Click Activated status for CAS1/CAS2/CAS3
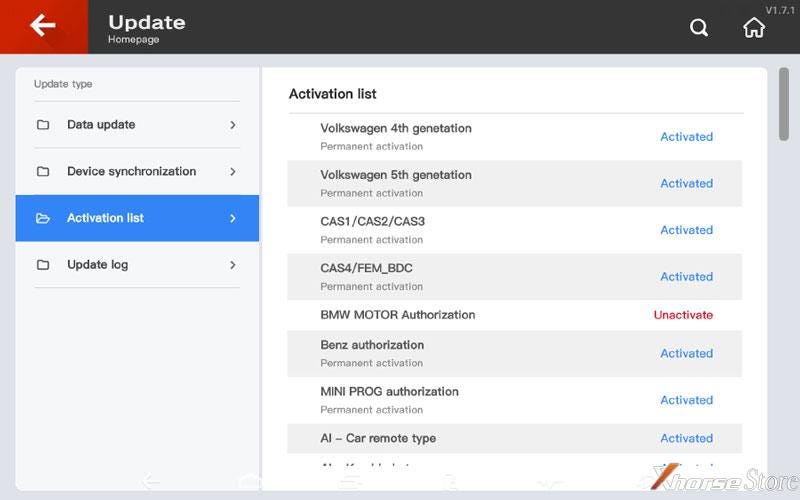This screenshot has width=800, height=500. [x=686, y=230]
